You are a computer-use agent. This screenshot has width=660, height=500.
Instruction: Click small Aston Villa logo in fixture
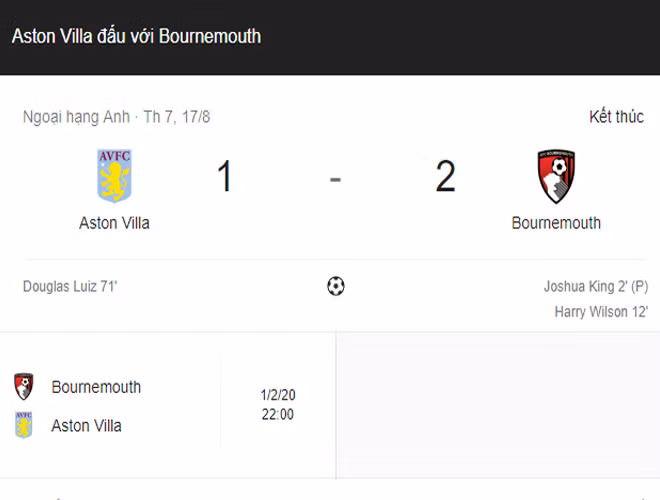(24, 426)
